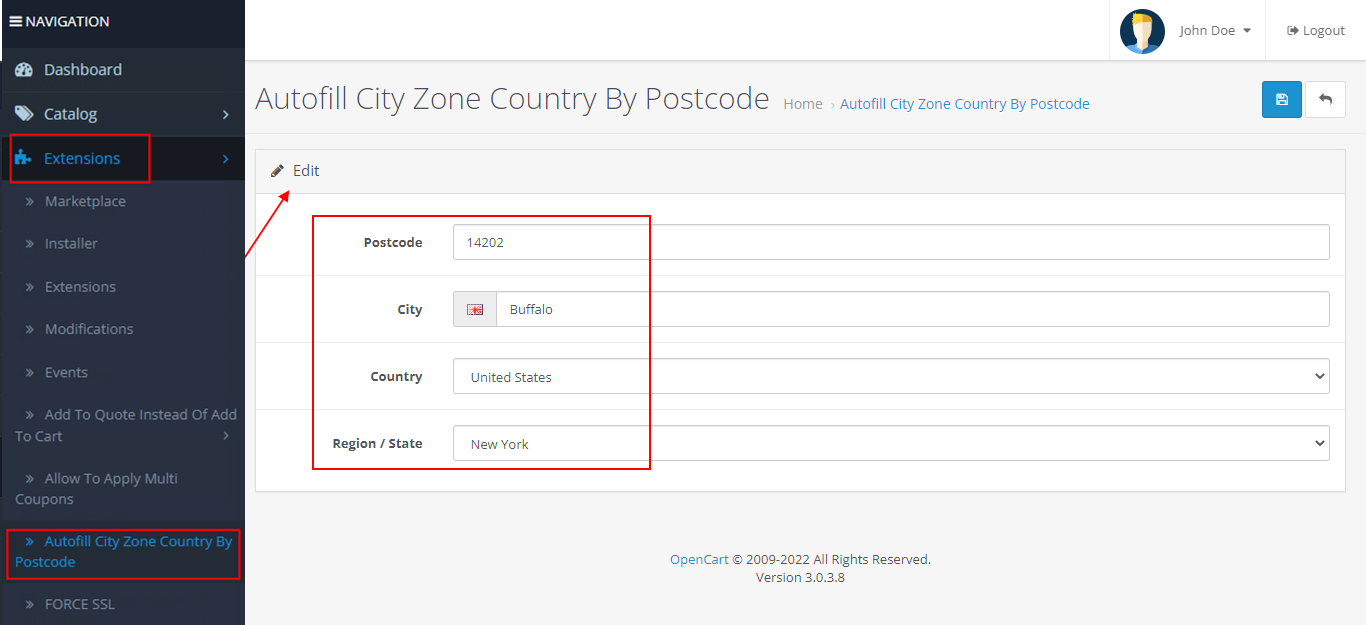Click the OpenCart footer link
Viewport: 1366px width, 625px height.
coord(698,559)
